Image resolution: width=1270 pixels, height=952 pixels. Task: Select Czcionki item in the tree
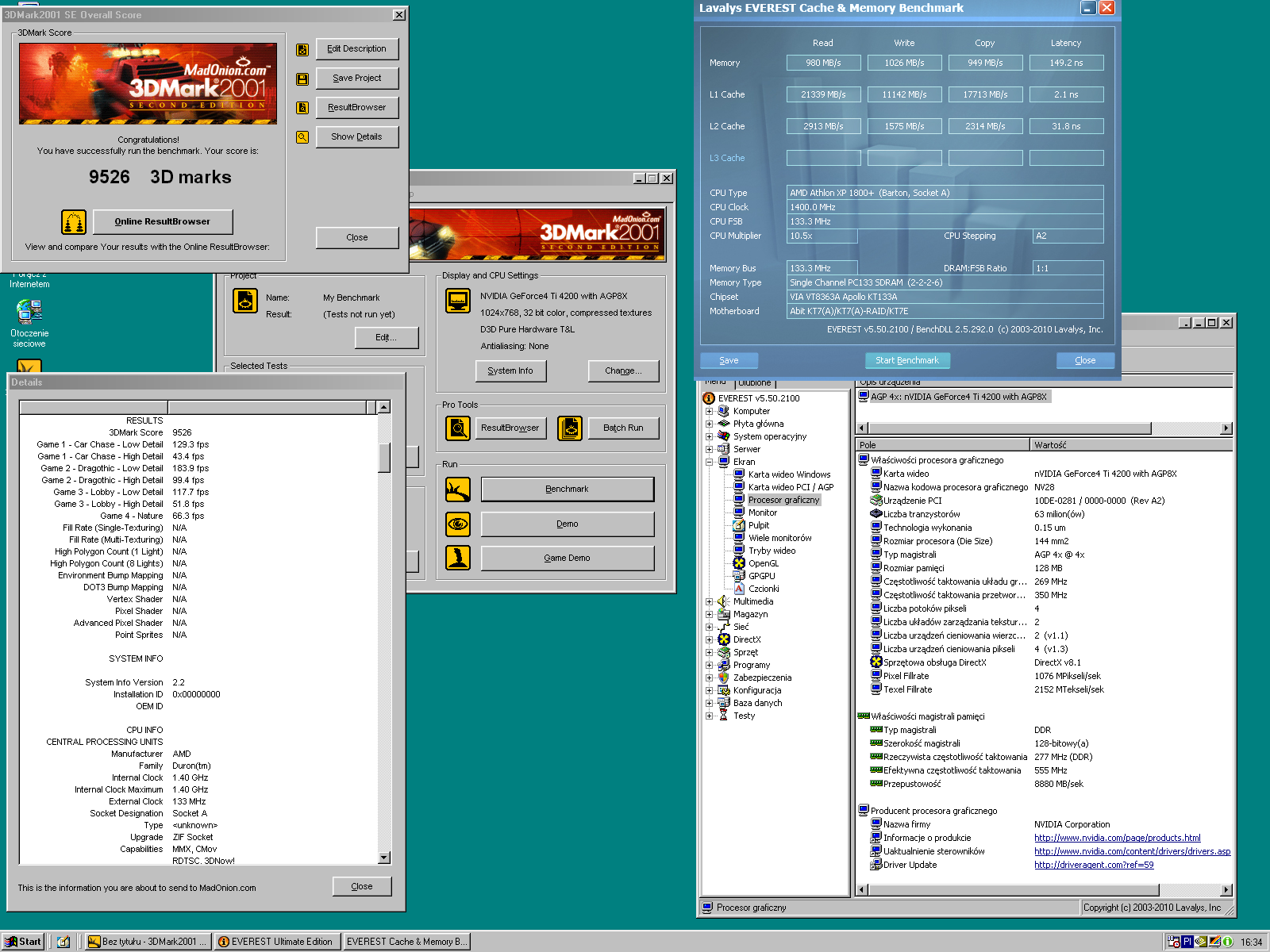756,589
